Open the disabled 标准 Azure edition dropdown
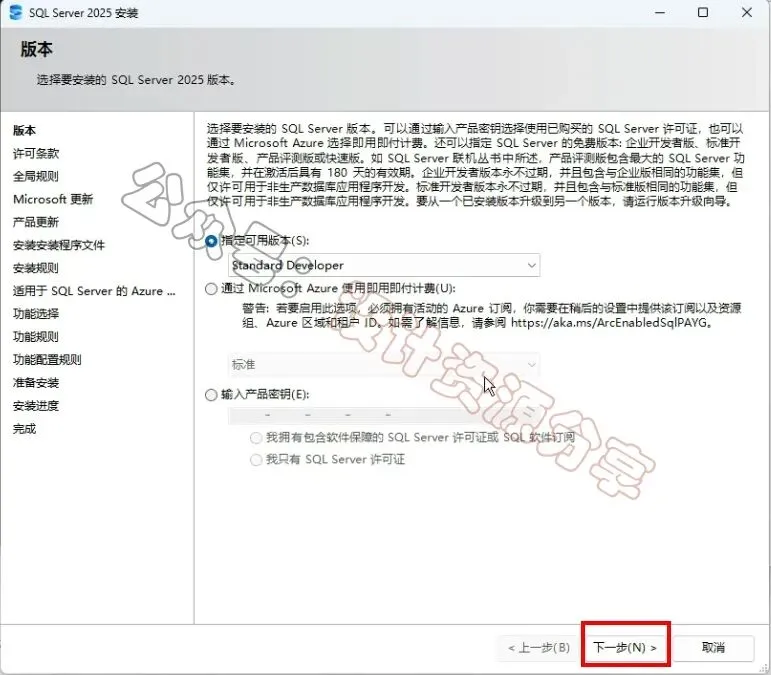 [x=384, y=365]
